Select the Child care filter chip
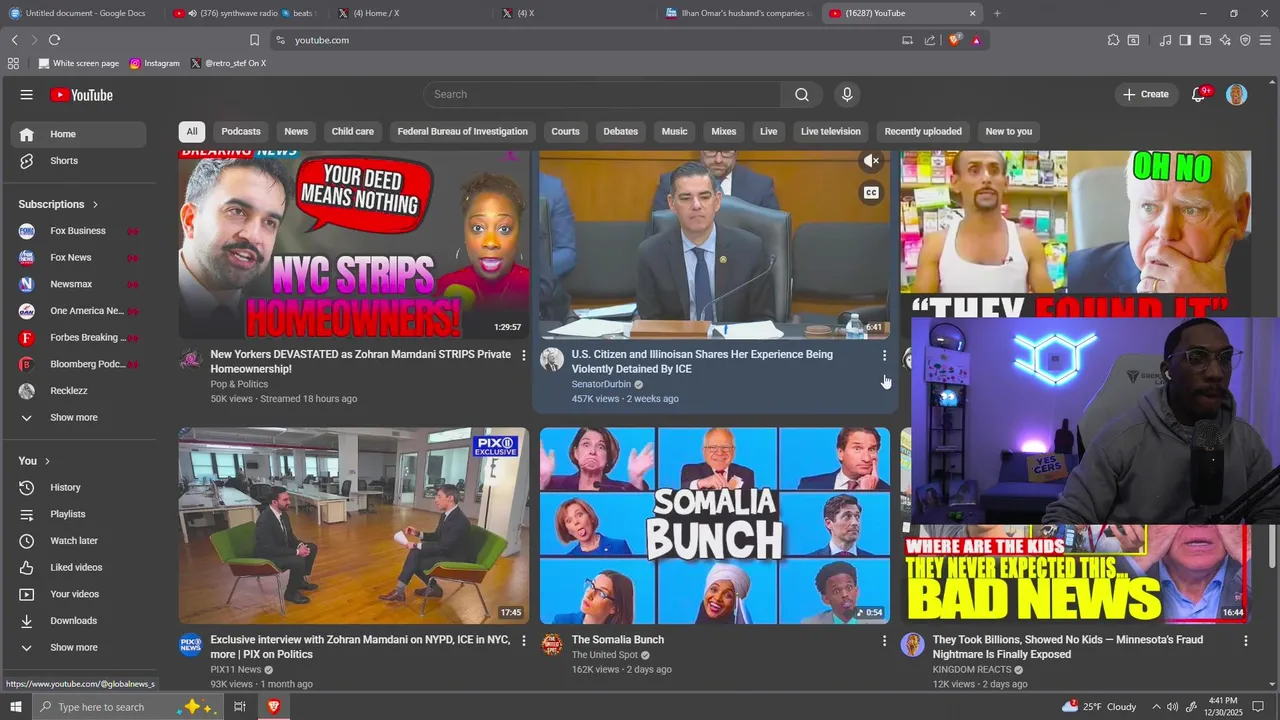This screenshot has height=720, width=1280. click(x=353, y=131)
